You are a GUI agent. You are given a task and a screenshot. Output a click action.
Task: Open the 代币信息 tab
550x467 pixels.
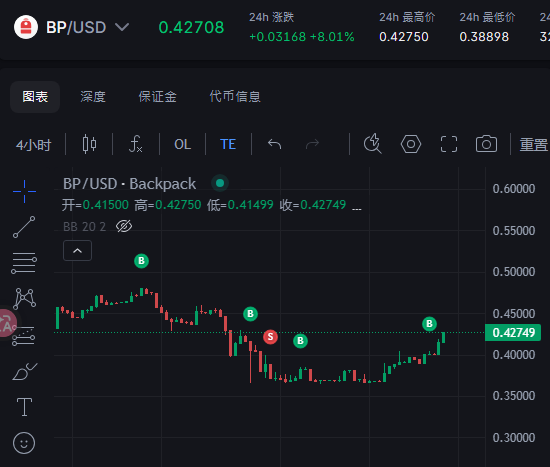pos(235,96)
